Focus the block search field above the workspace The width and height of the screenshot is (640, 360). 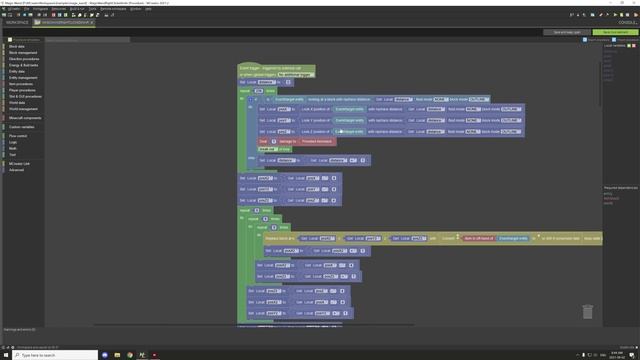click(x=87, y=40)
